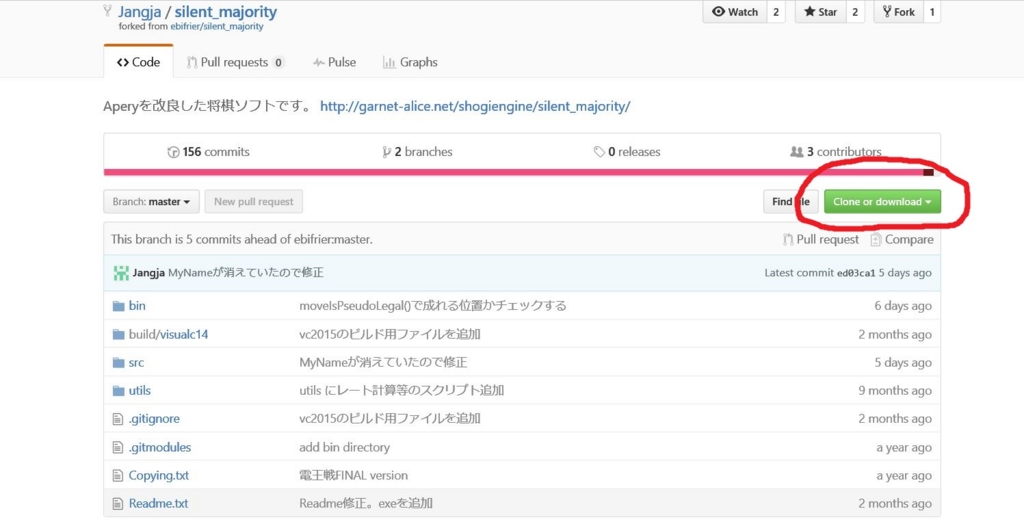The width and height of the screenshot is (1024, 524).
Task: Click the fork icon beside Jangja repository title
Action: point(108,10)
